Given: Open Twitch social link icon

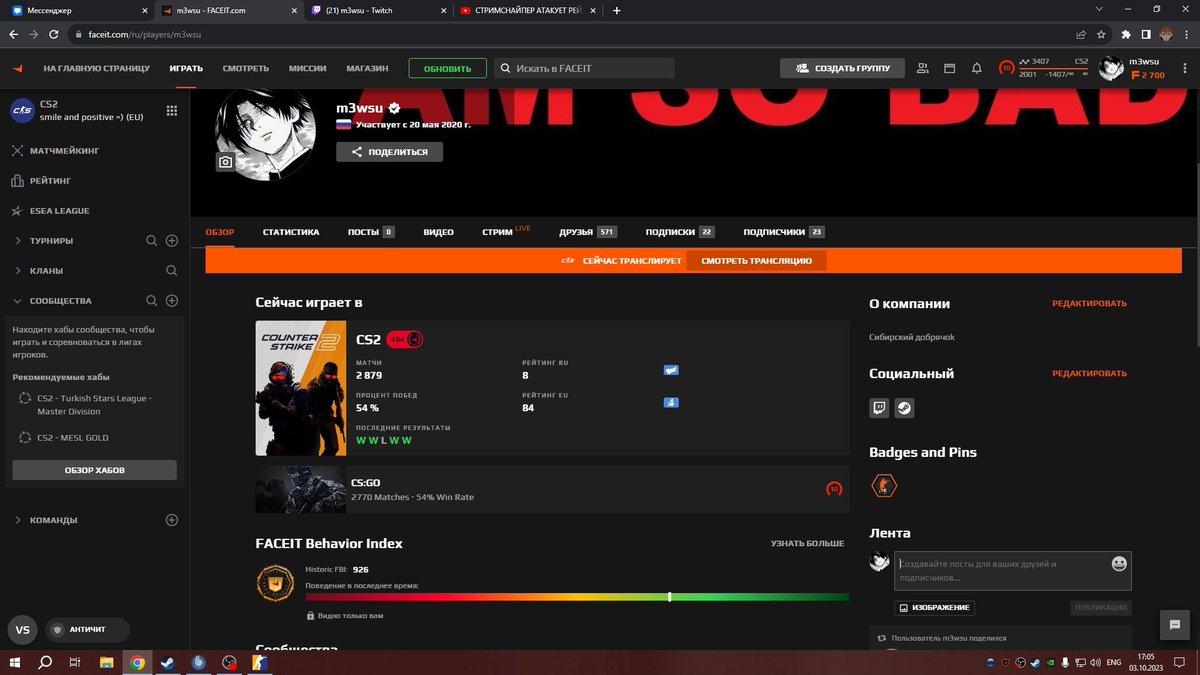Looking at the screenshot, I should point(879,408).
